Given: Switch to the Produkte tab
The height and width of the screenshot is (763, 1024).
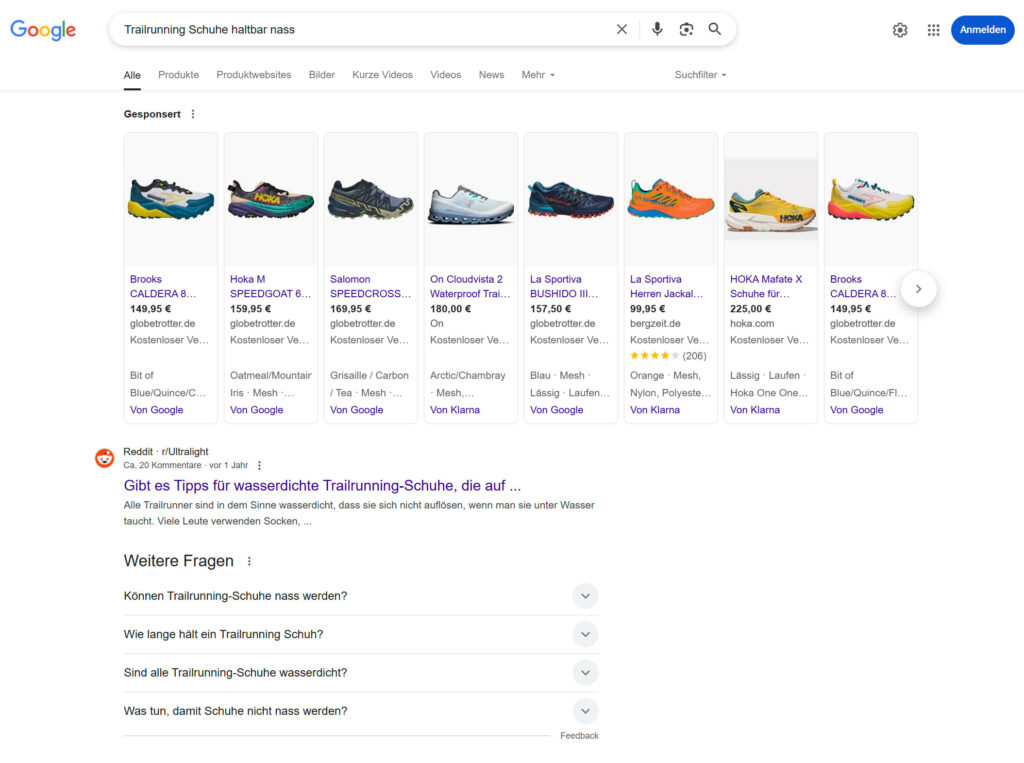Looking at the screenshot, I should pos(178,75).
